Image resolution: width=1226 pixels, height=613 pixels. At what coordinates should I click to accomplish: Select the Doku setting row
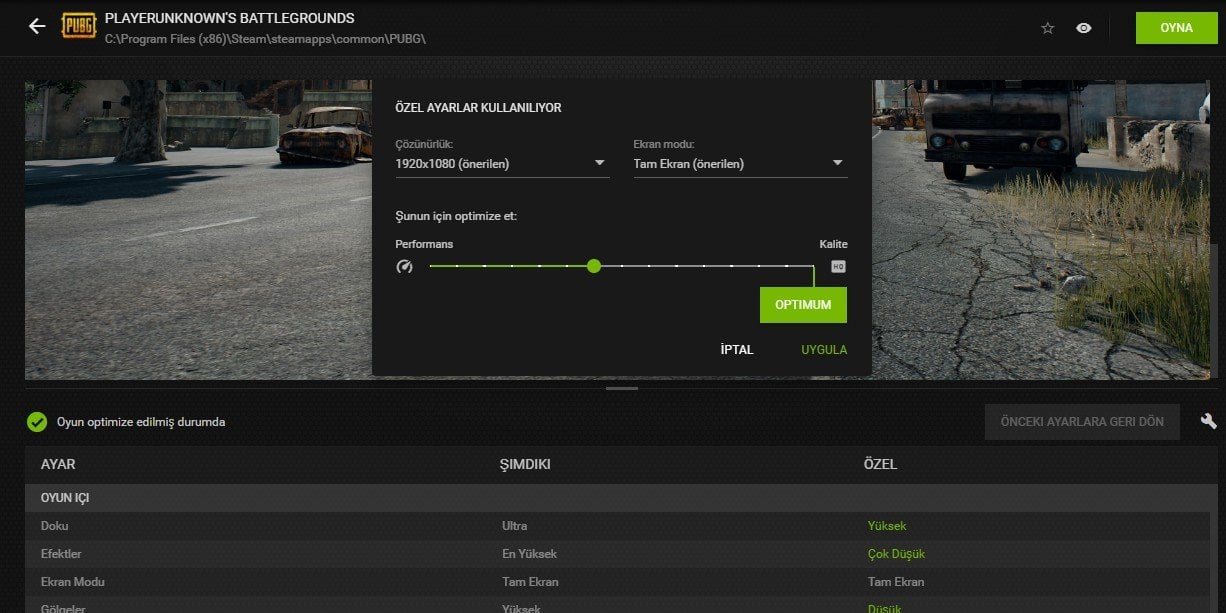pyautogui.click(x=617, y=526)
